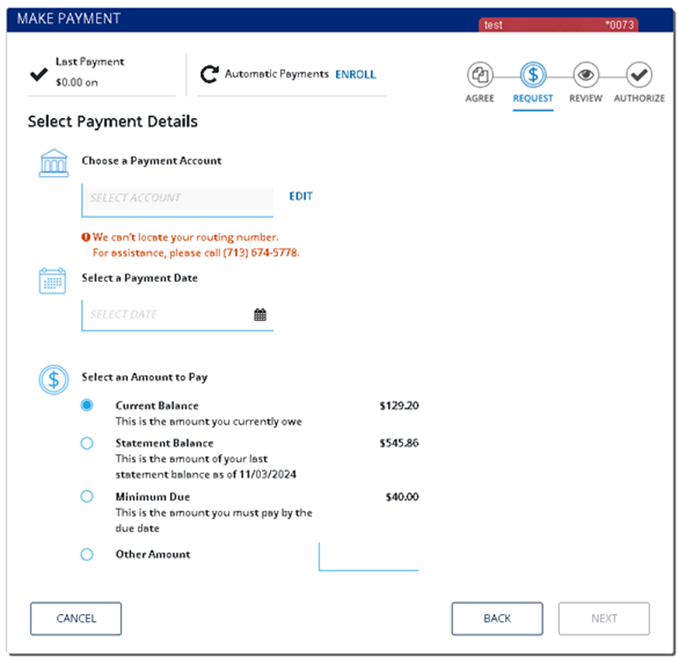Click the calendar icon beside Select a Payment Date

[x=52, y=281]
